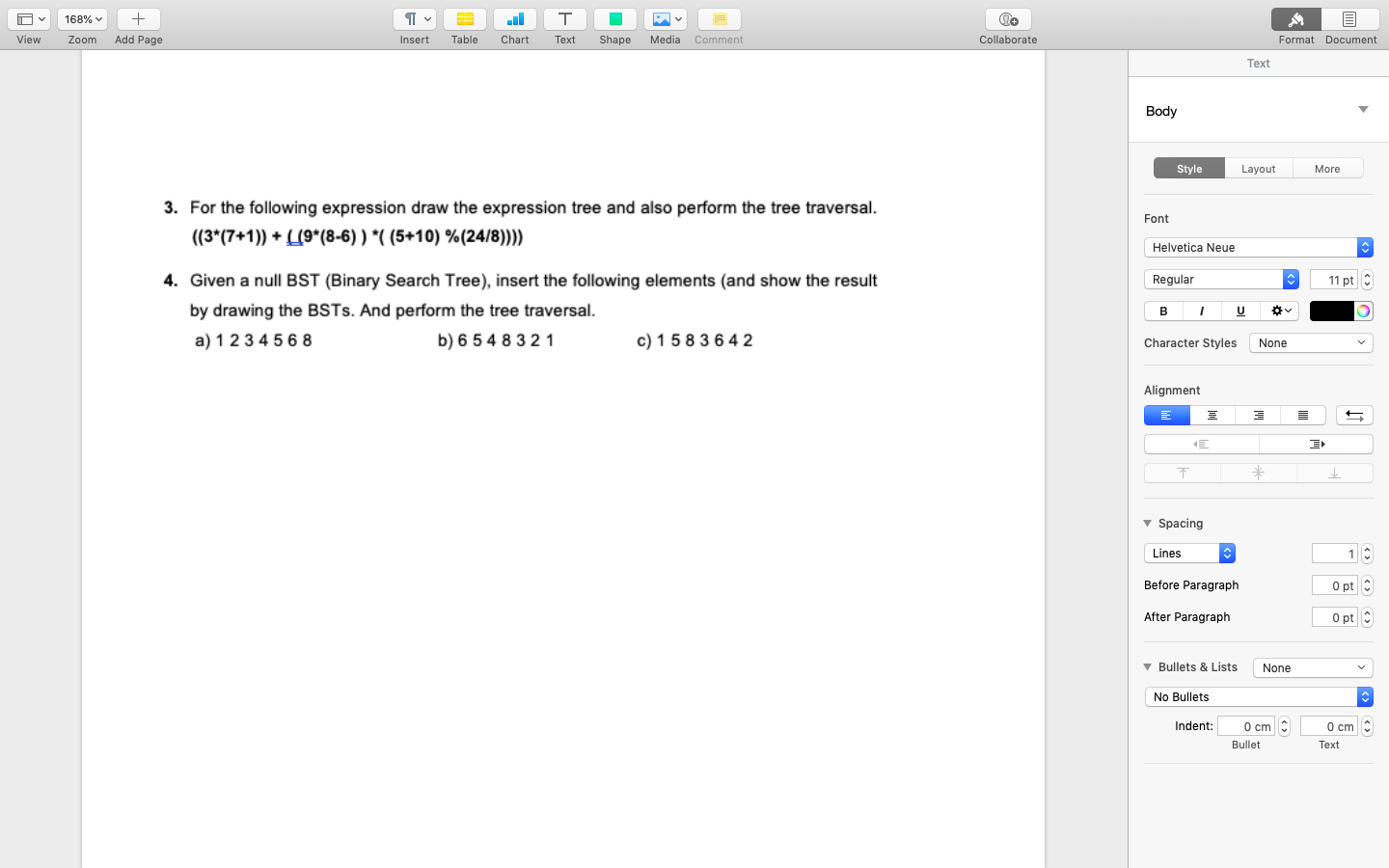This screenshot has height=868, width=1389.
Task: Set center text alignment
Action: tap(1212, 415)
